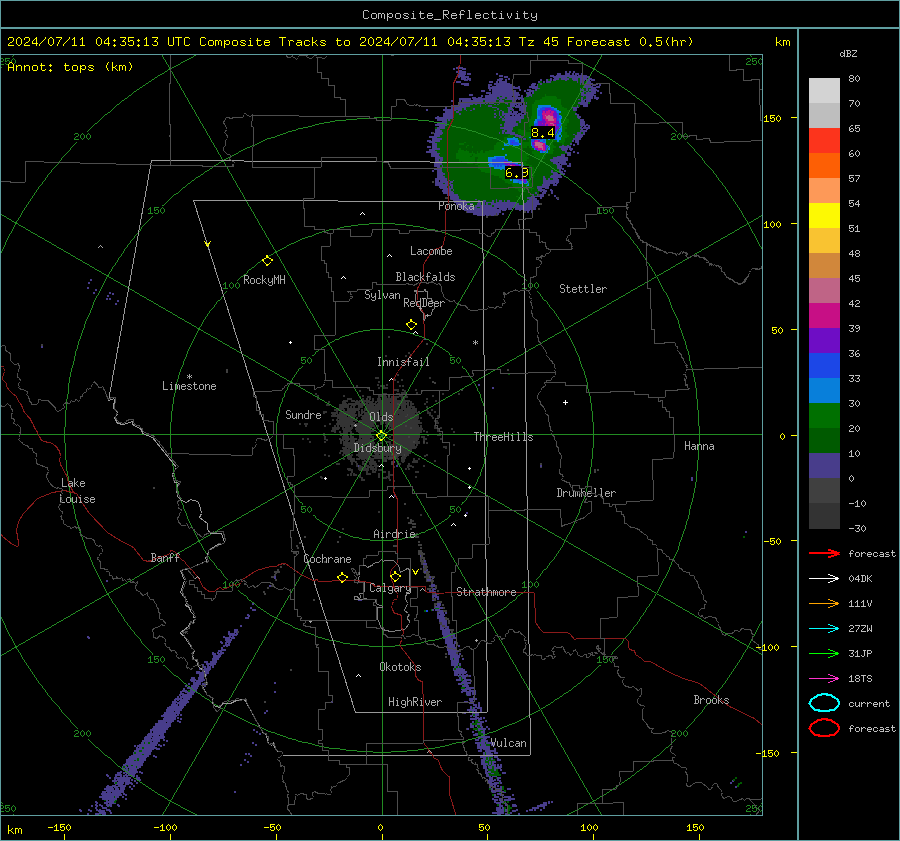Pick the bright green swatch between 30 and 20
This screenshot has width=900, height=841.
[x=824, y=416]
